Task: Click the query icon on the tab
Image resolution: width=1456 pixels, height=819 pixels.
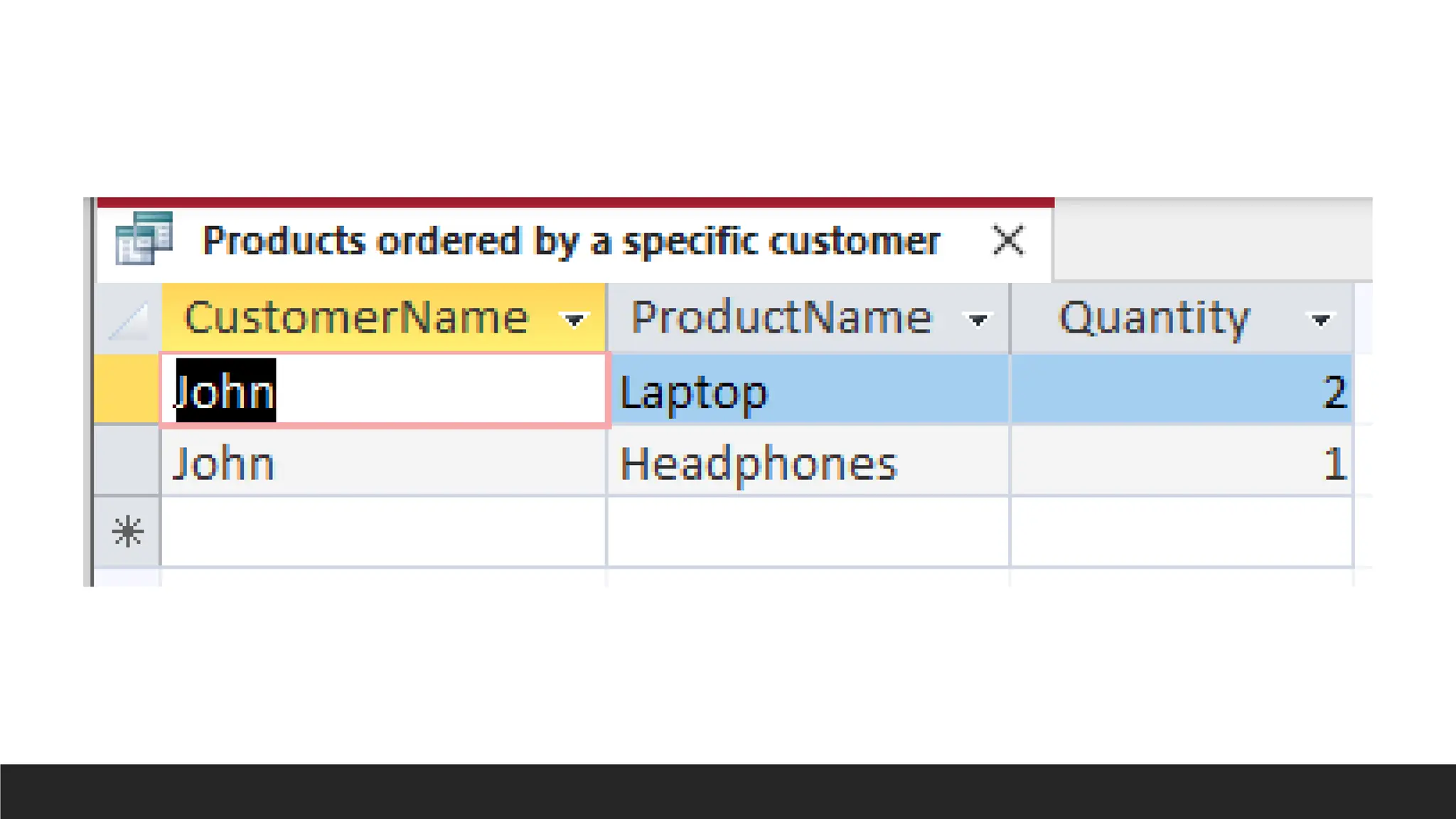Action: click(144, 239)
